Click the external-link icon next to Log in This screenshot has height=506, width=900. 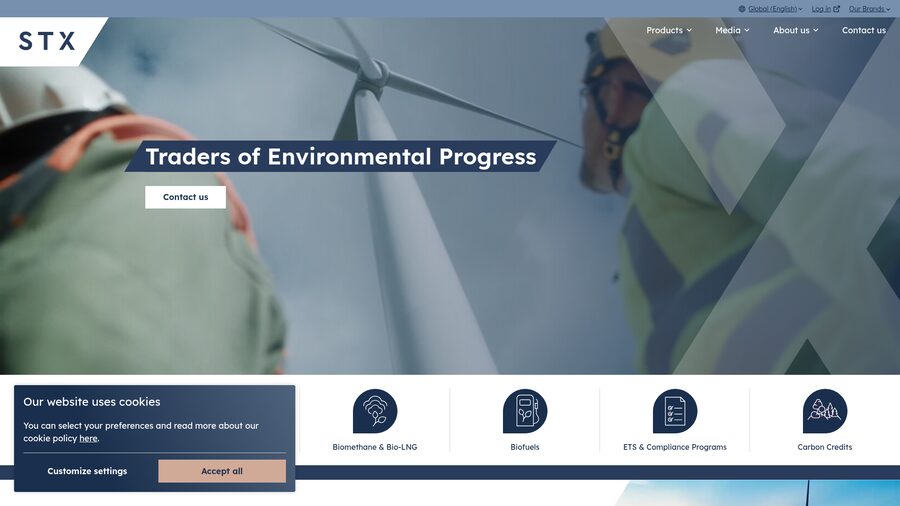836,9
